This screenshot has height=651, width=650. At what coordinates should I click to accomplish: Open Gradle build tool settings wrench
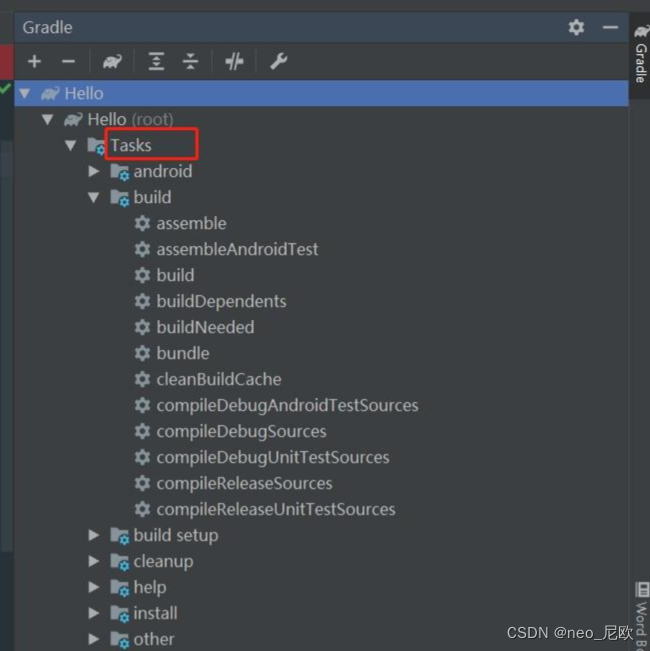click(x=278, y=61)
